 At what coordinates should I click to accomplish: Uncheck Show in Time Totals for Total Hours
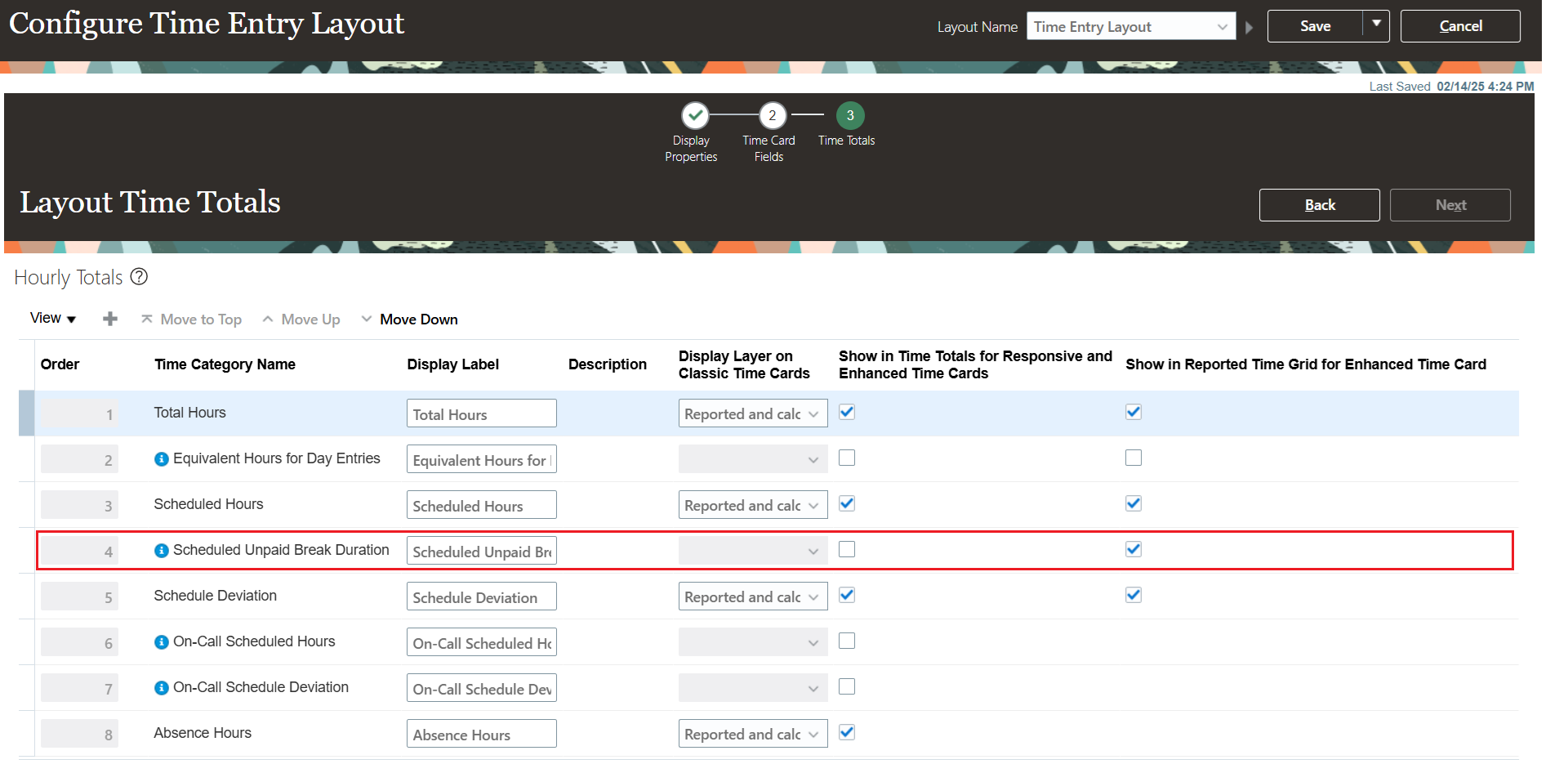pyautogui.click(x=846, y=412)
